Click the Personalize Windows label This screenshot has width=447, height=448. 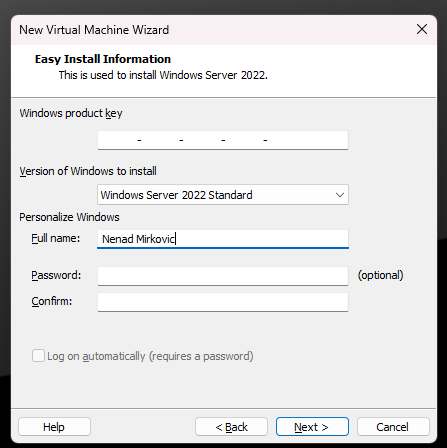(69, 217)
